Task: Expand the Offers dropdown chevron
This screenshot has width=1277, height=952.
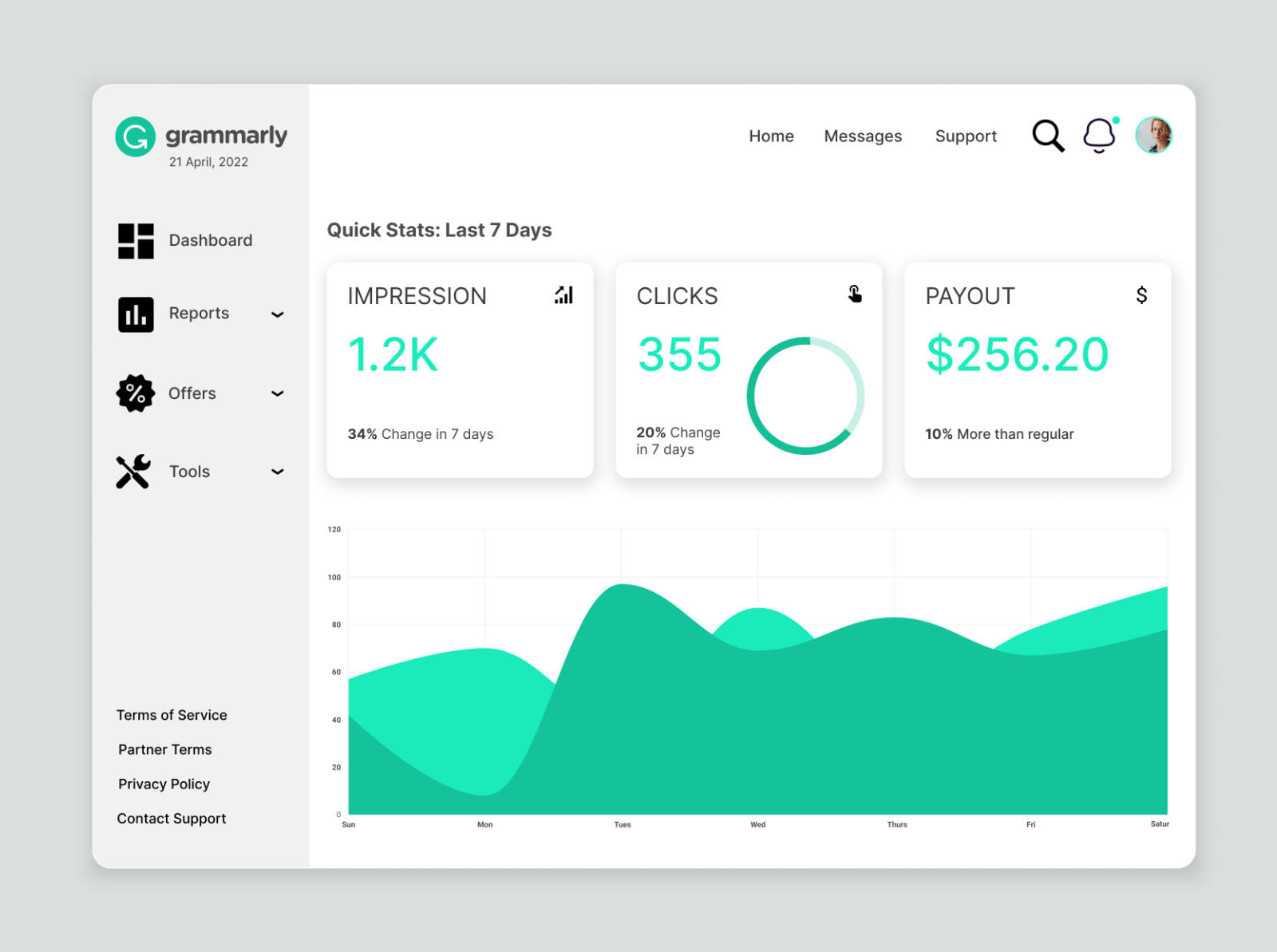Action: [277, 393]
